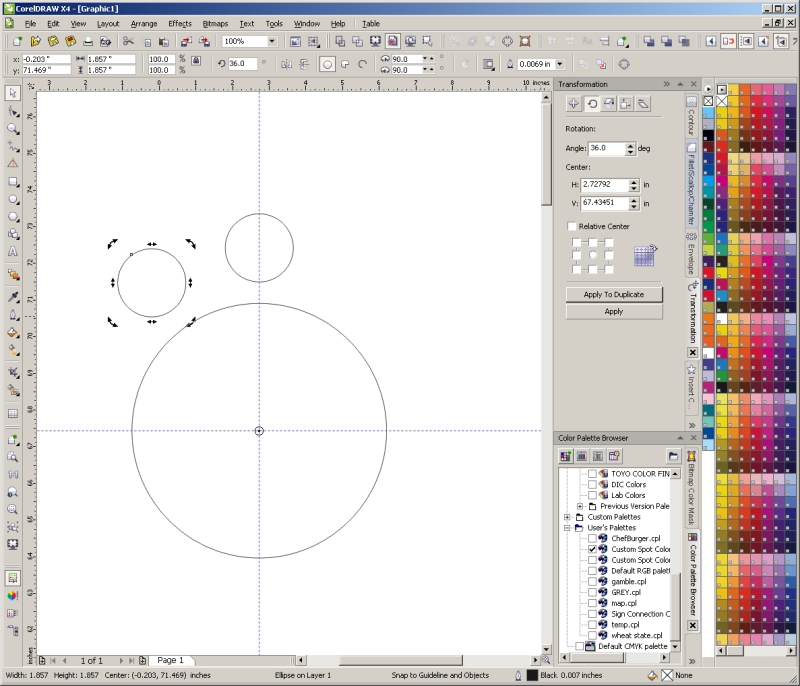Open the Table menu
Image resolution: width=800 pixels, height=686 pixels.
coord(371,23)
